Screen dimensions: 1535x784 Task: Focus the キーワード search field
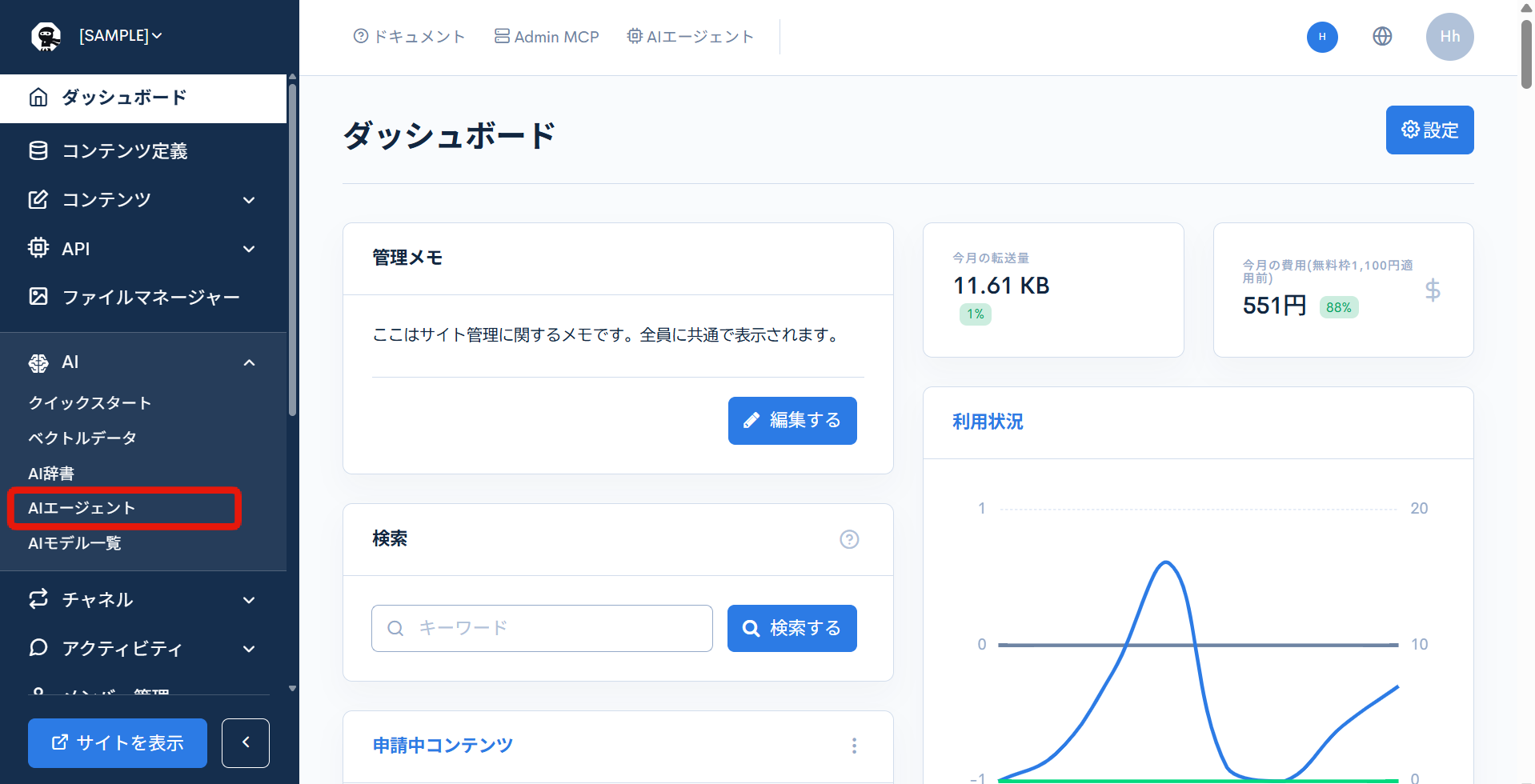(542, 629)
